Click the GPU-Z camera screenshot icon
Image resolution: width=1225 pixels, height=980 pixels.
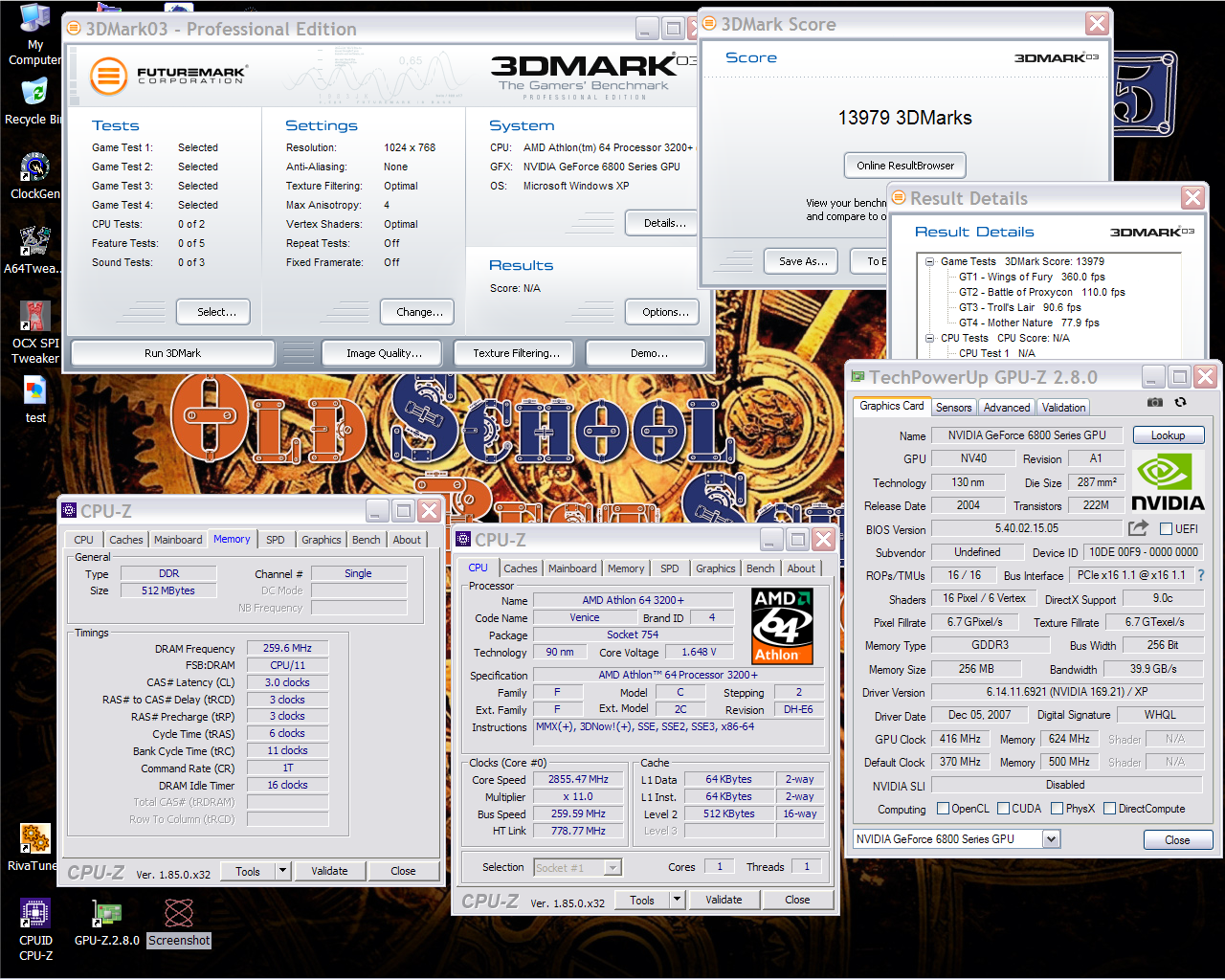[x=1155, y=402]
